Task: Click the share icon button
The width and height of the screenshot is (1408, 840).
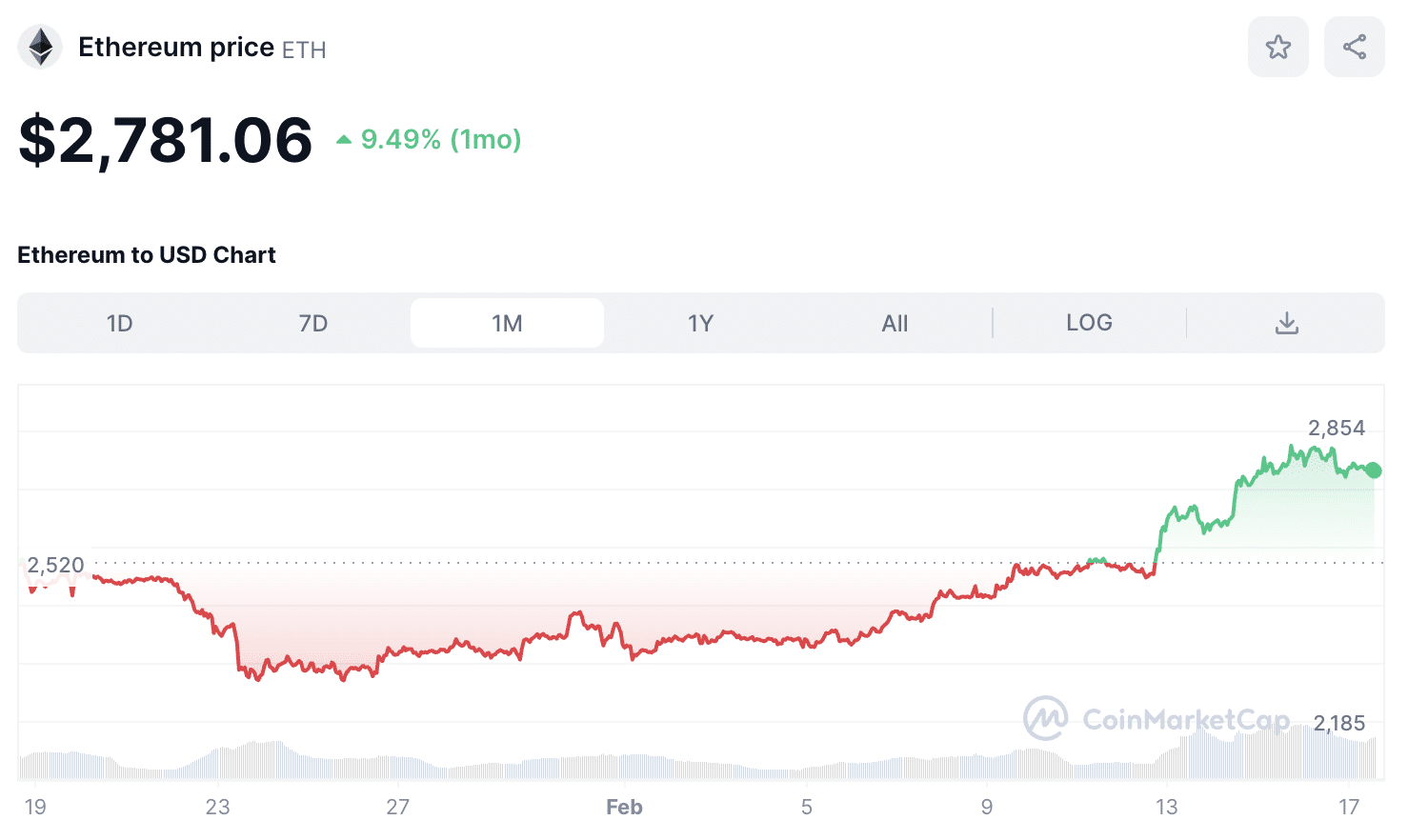Action: [x=1354, y=47]
